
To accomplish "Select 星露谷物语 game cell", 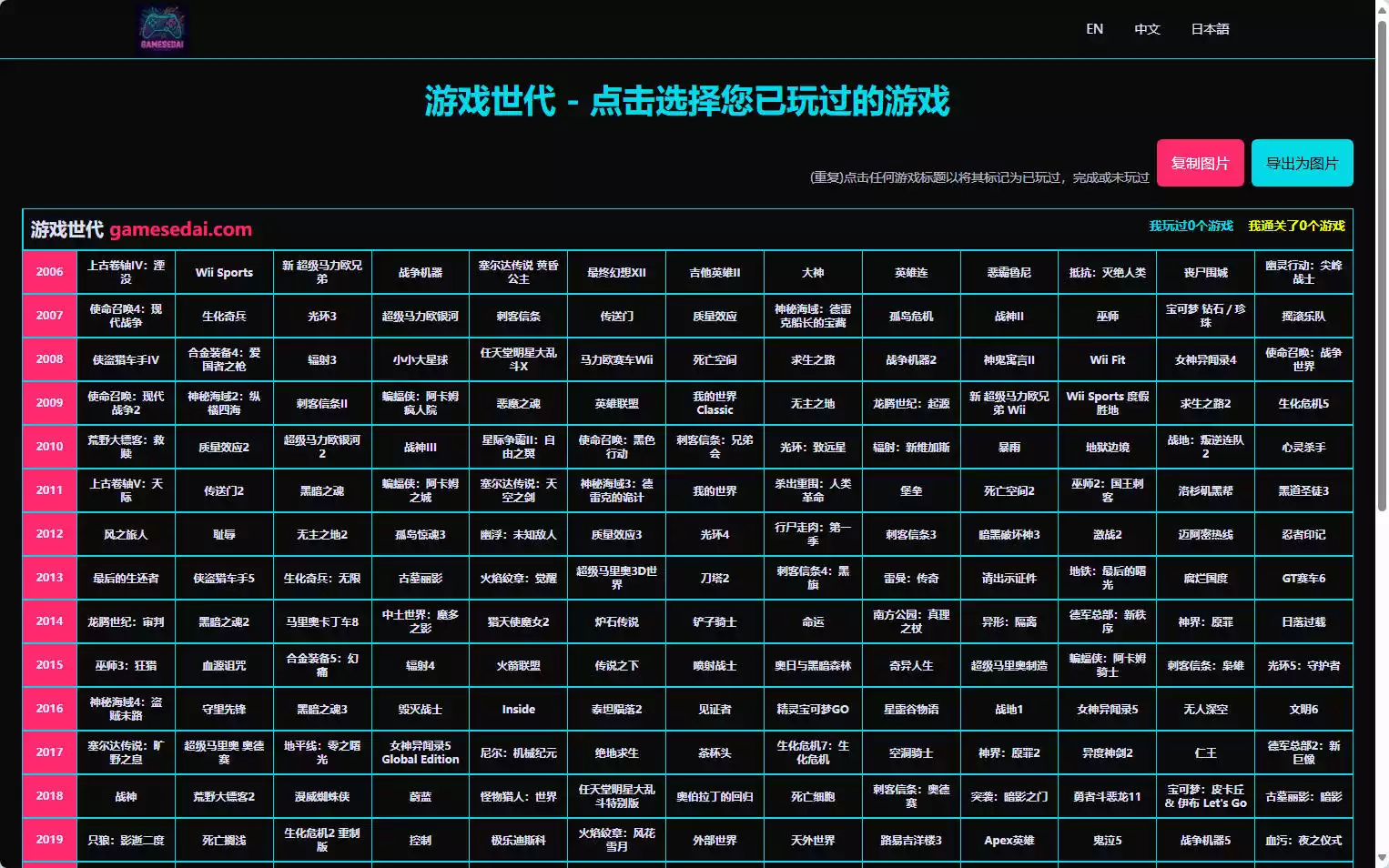I will (x=911, y=709).
